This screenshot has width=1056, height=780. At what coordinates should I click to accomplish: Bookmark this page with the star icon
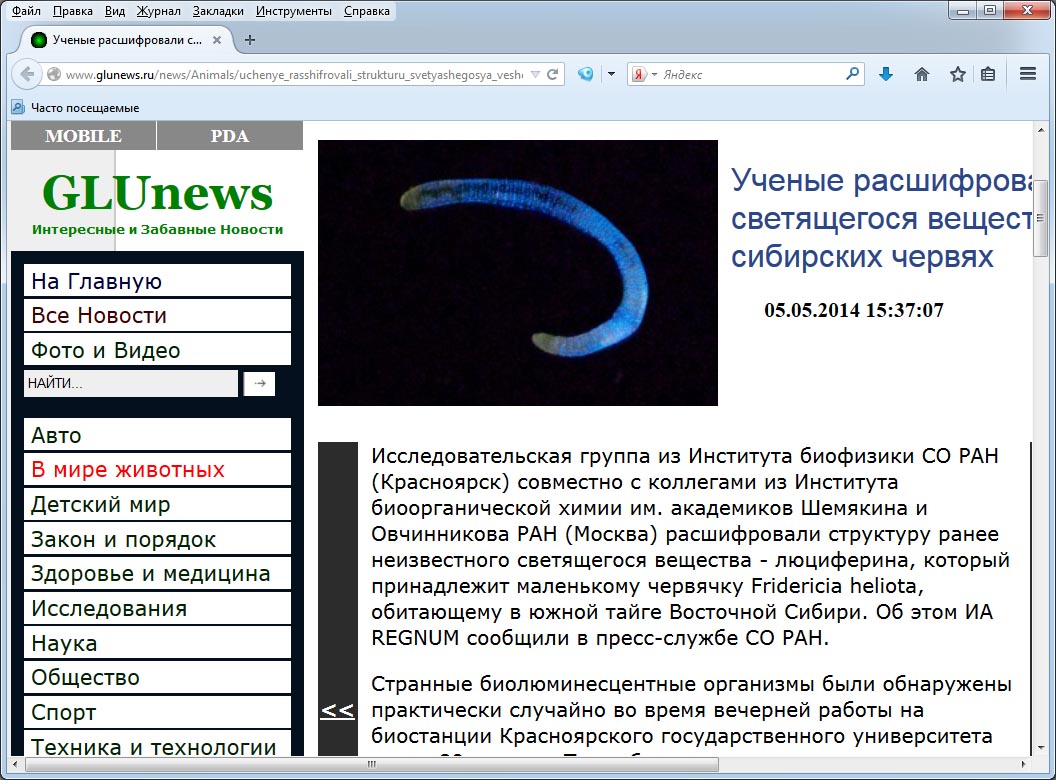click(957, 74)
